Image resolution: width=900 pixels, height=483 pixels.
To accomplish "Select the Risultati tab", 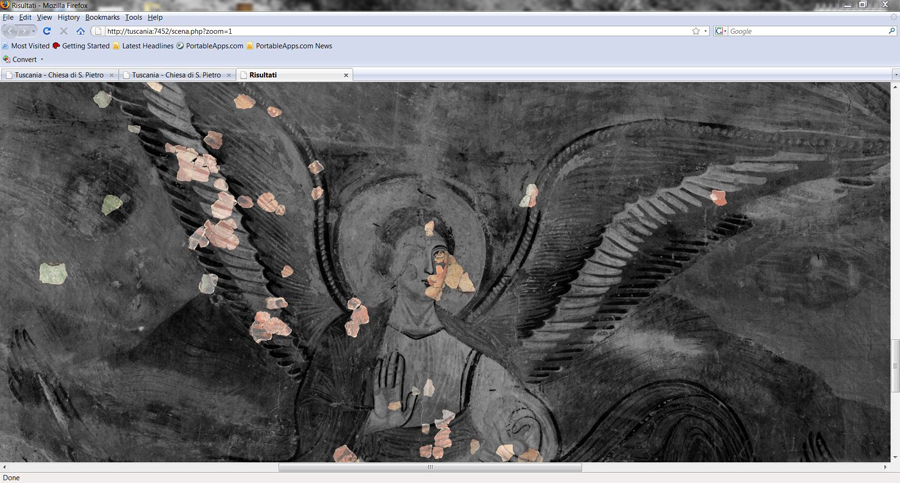I will point(294,75).
